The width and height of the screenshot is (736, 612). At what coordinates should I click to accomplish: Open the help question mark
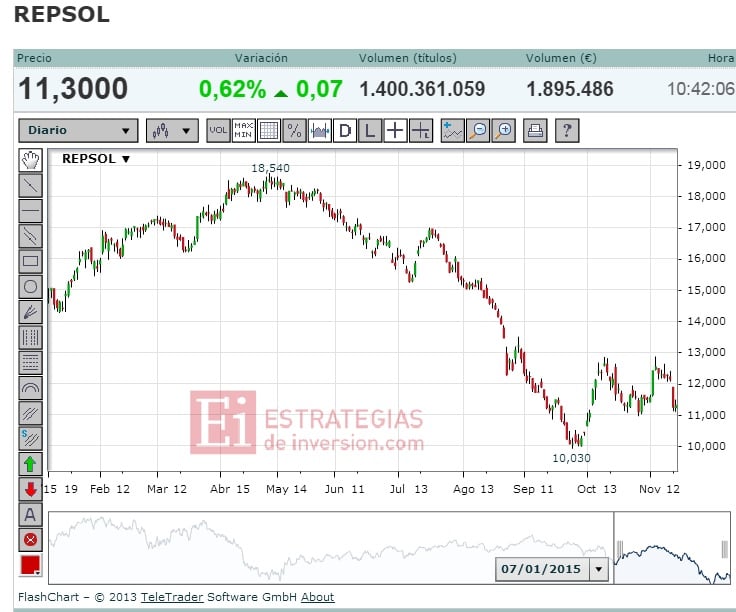tap(567, 130)
